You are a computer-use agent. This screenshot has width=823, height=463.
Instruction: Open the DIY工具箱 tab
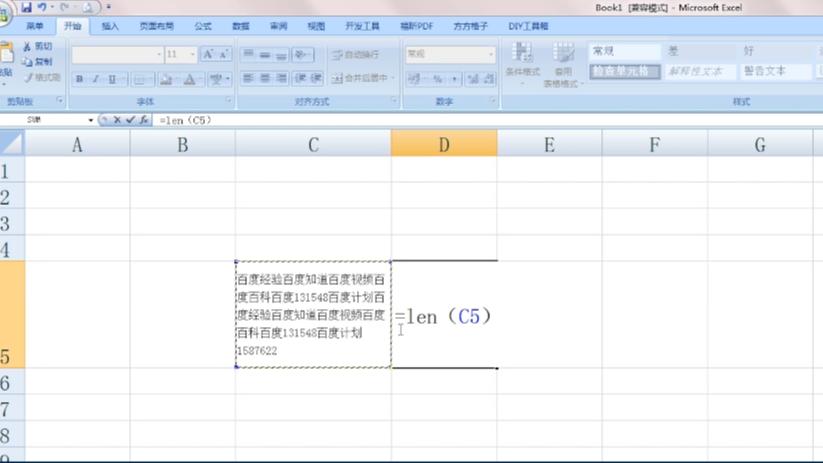[528, 26]
